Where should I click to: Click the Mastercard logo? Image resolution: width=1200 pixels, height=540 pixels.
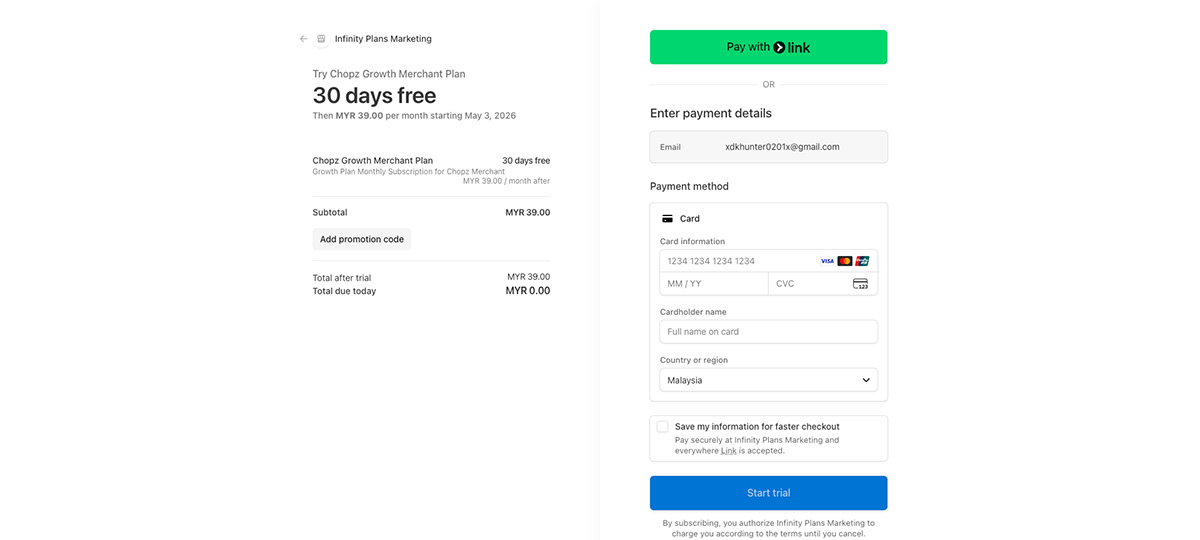point(845,261)
